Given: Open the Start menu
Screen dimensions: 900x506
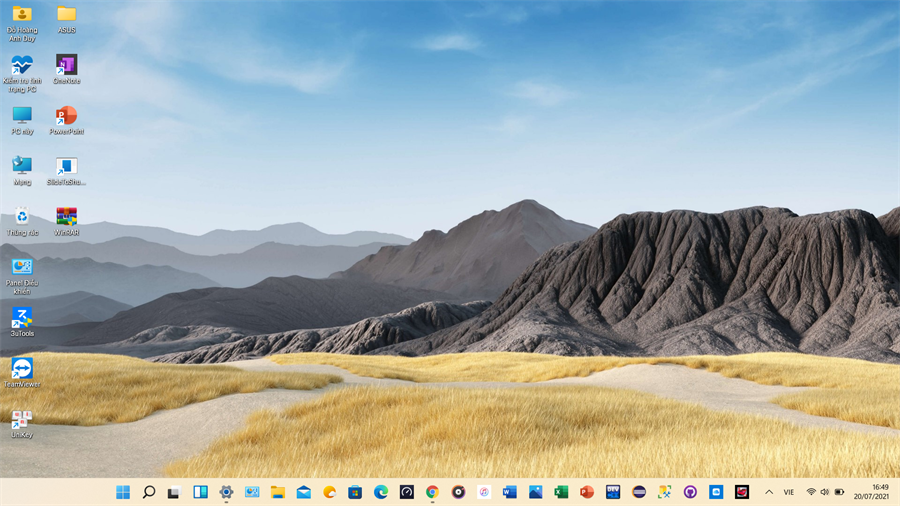Looking at the screenshot, I should click(123, 492).
